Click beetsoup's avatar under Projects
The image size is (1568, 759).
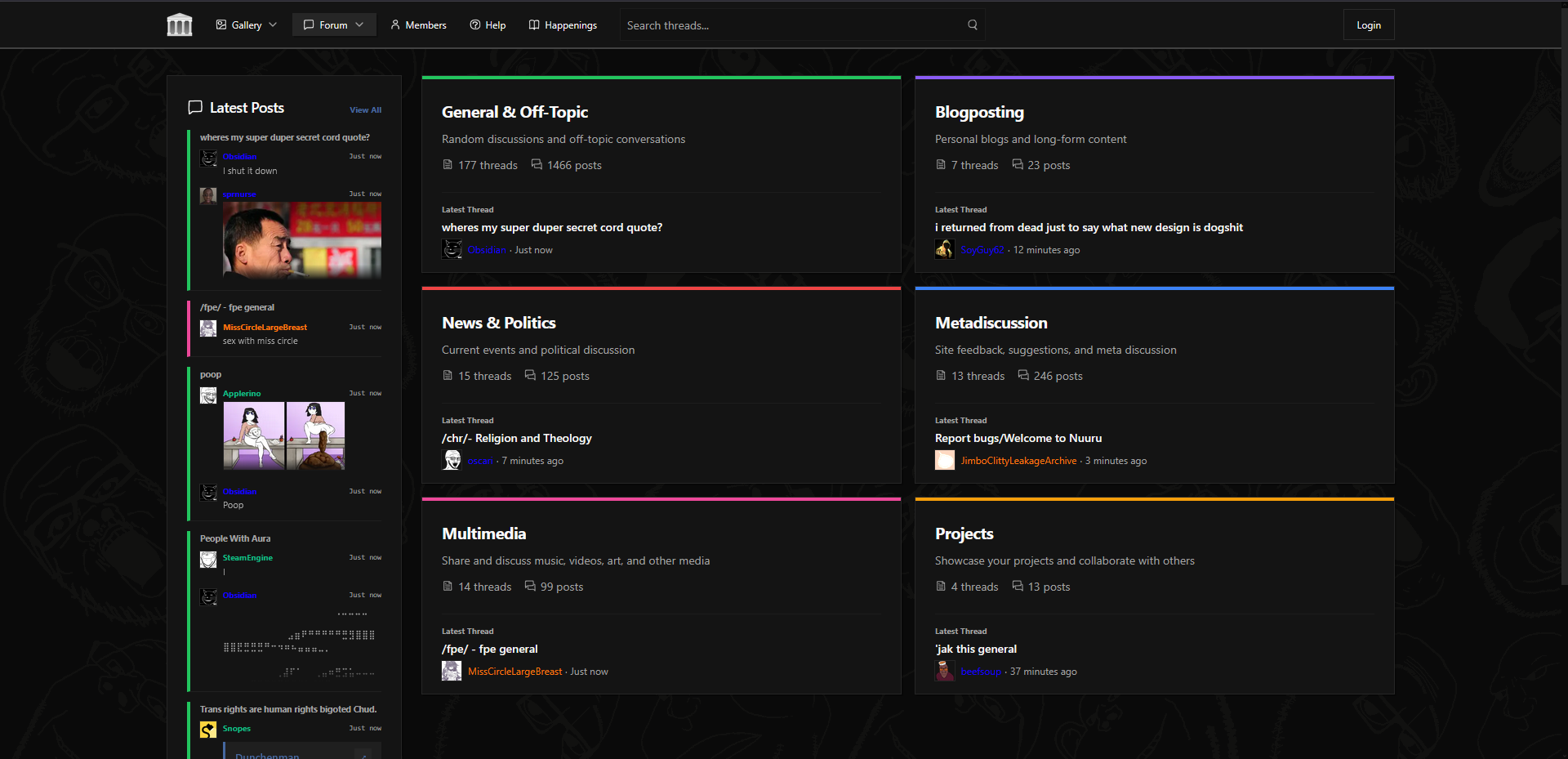944,672
